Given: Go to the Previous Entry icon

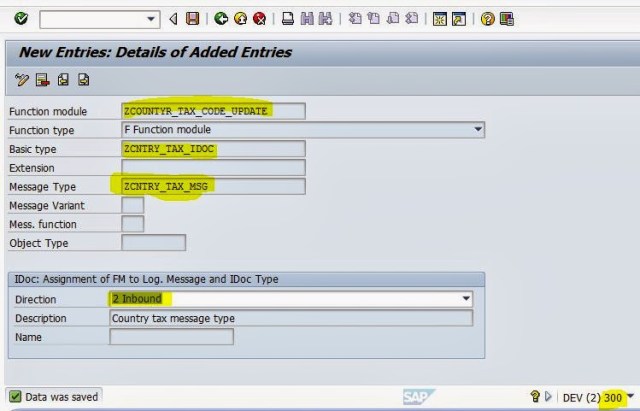Looking at the screenshot, I should tap(63, 80).
